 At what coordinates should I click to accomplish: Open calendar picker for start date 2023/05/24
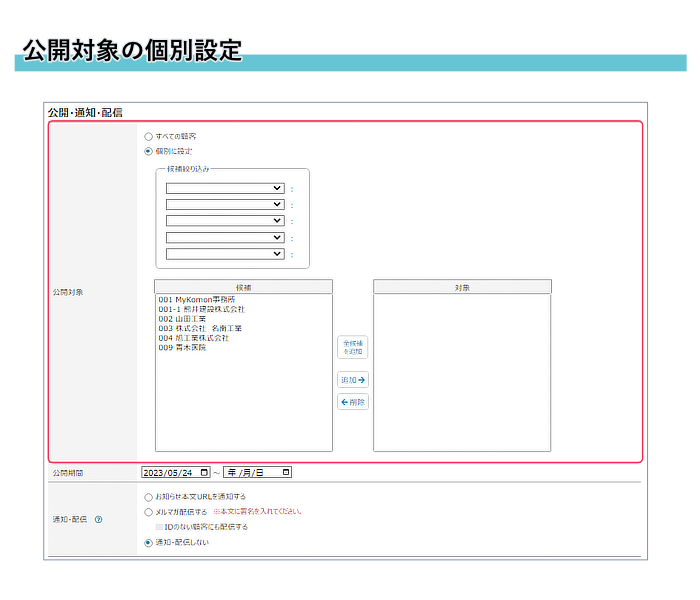click(x=205, y=472)
